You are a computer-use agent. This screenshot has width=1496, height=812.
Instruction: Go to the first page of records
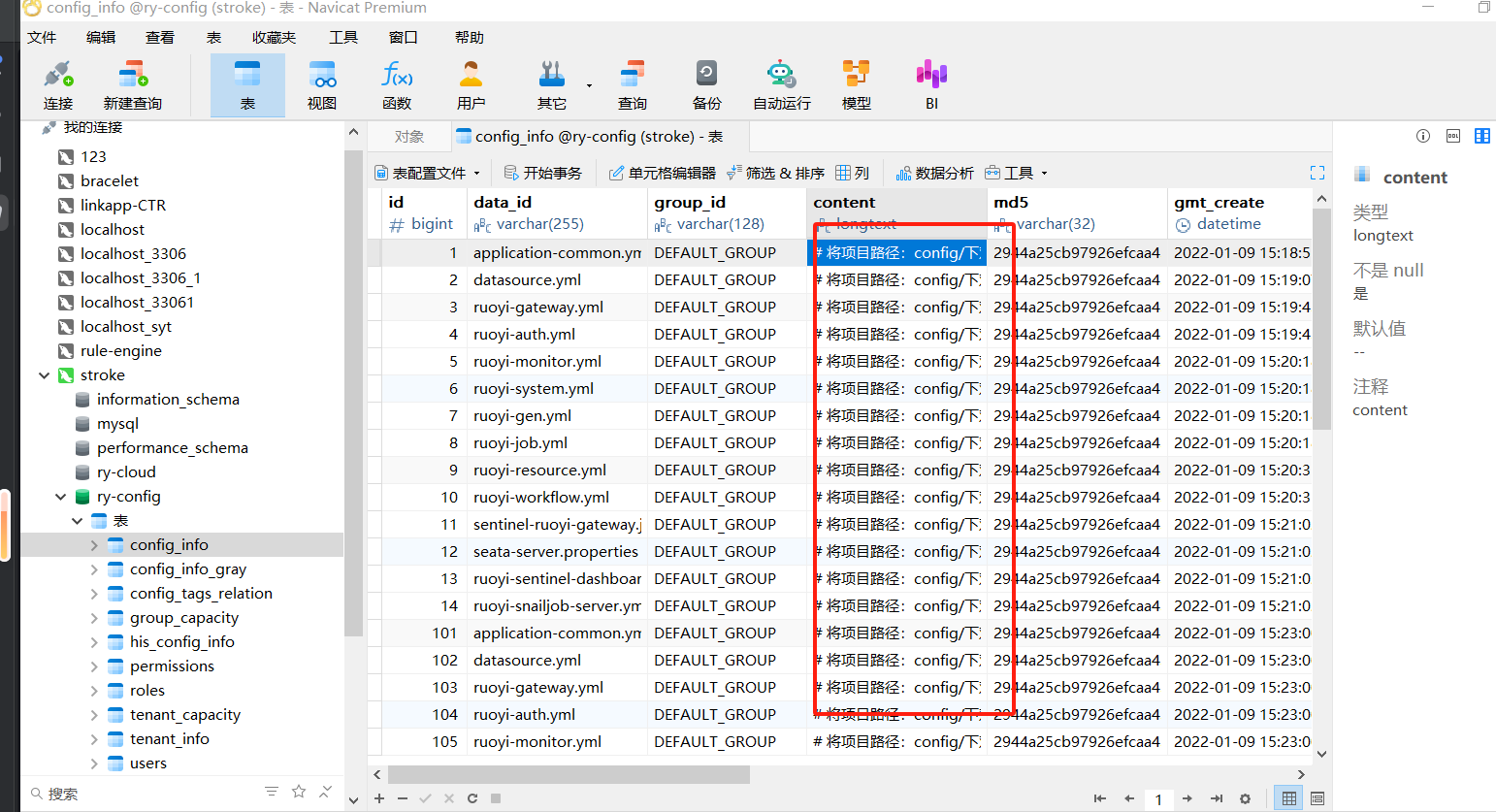tap(1099, 798)
